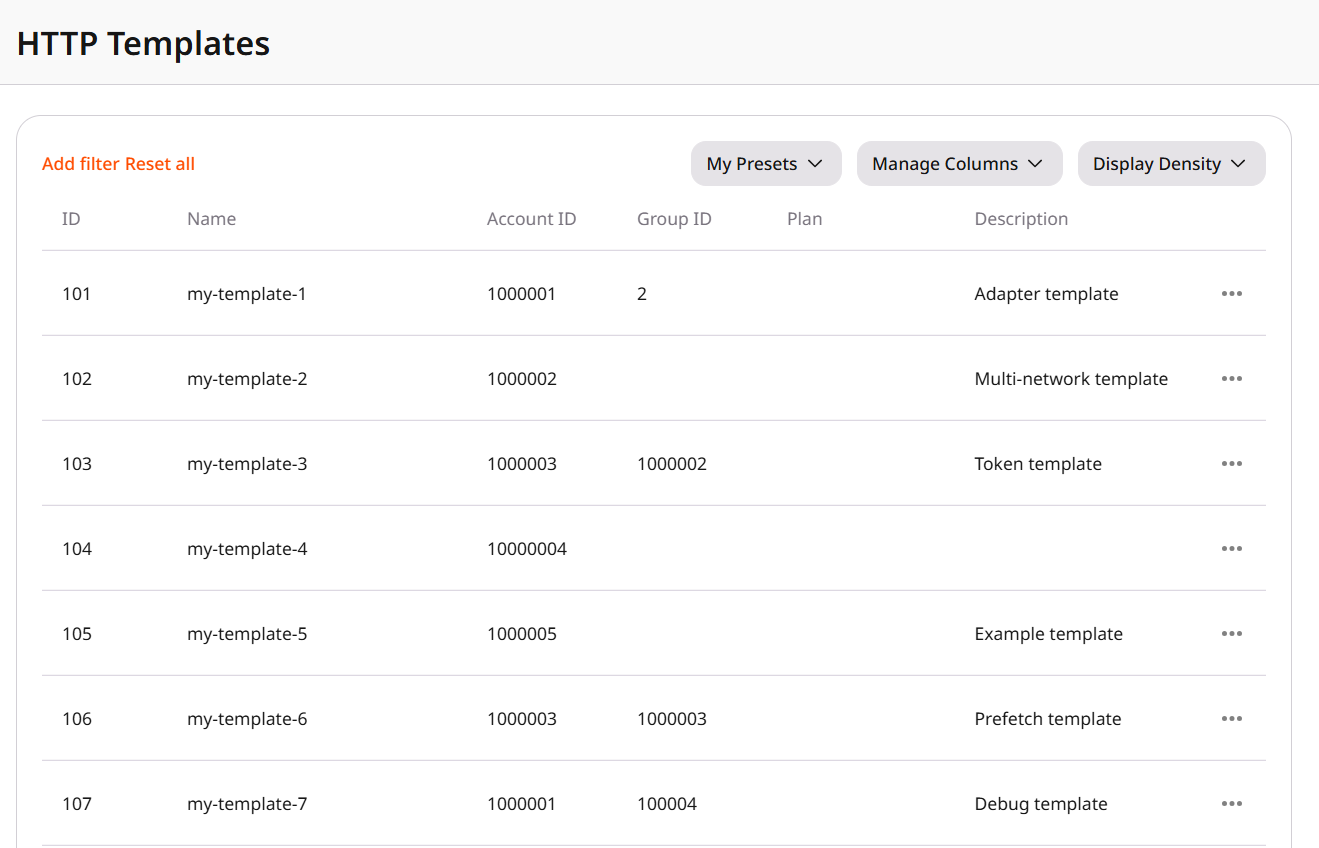This screenshot has width=1319, height=848.
Task: Click the Adapter template description
Action: 1046,294
